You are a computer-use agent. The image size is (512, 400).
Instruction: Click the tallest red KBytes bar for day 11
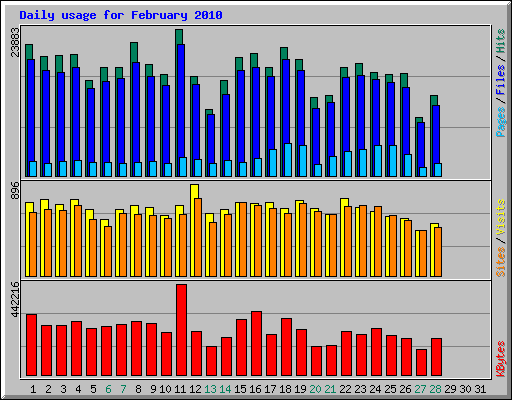coord(181,330)
